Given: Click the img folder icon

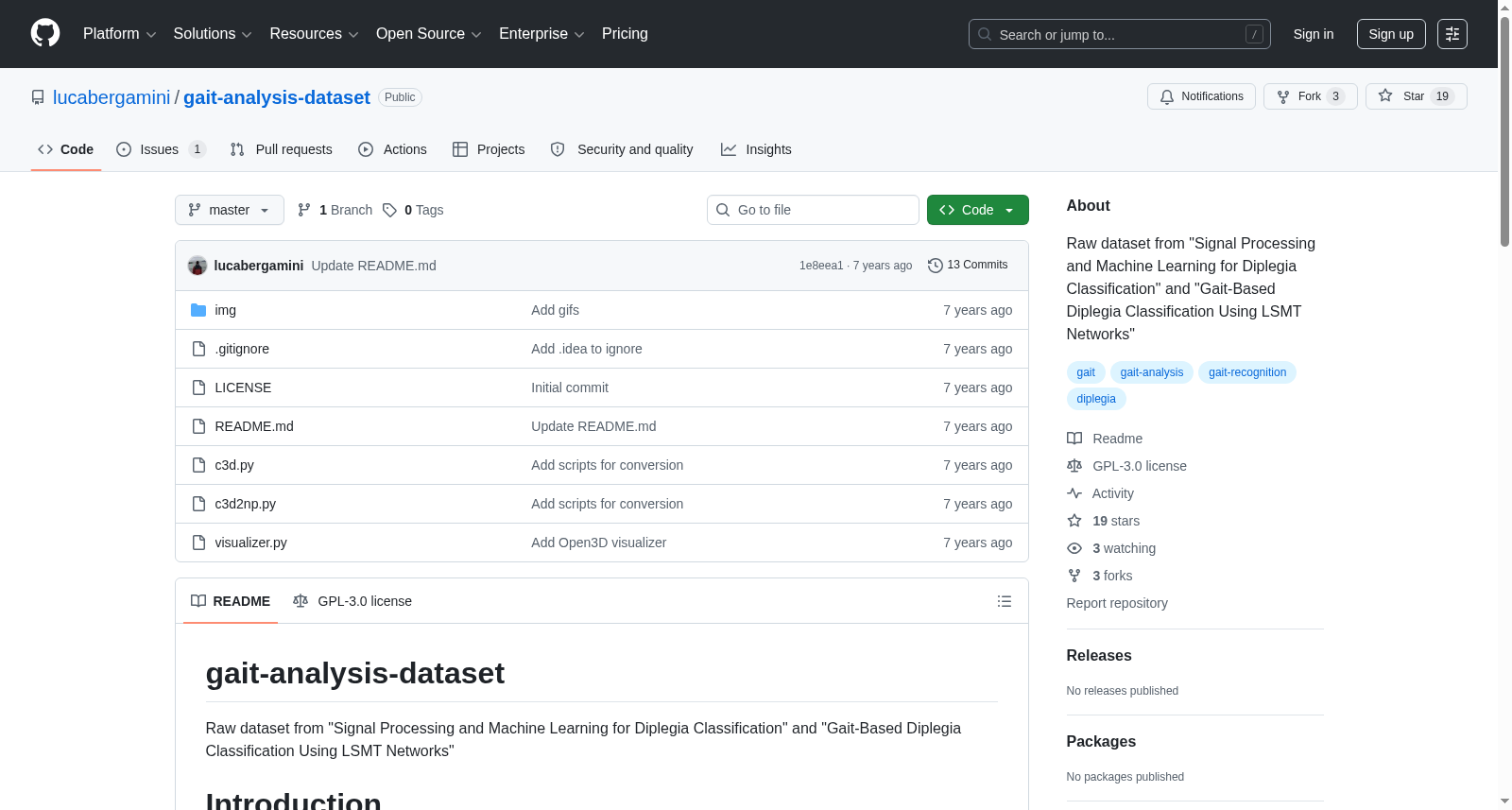Looking at the screenshot, I should point(198,310).
